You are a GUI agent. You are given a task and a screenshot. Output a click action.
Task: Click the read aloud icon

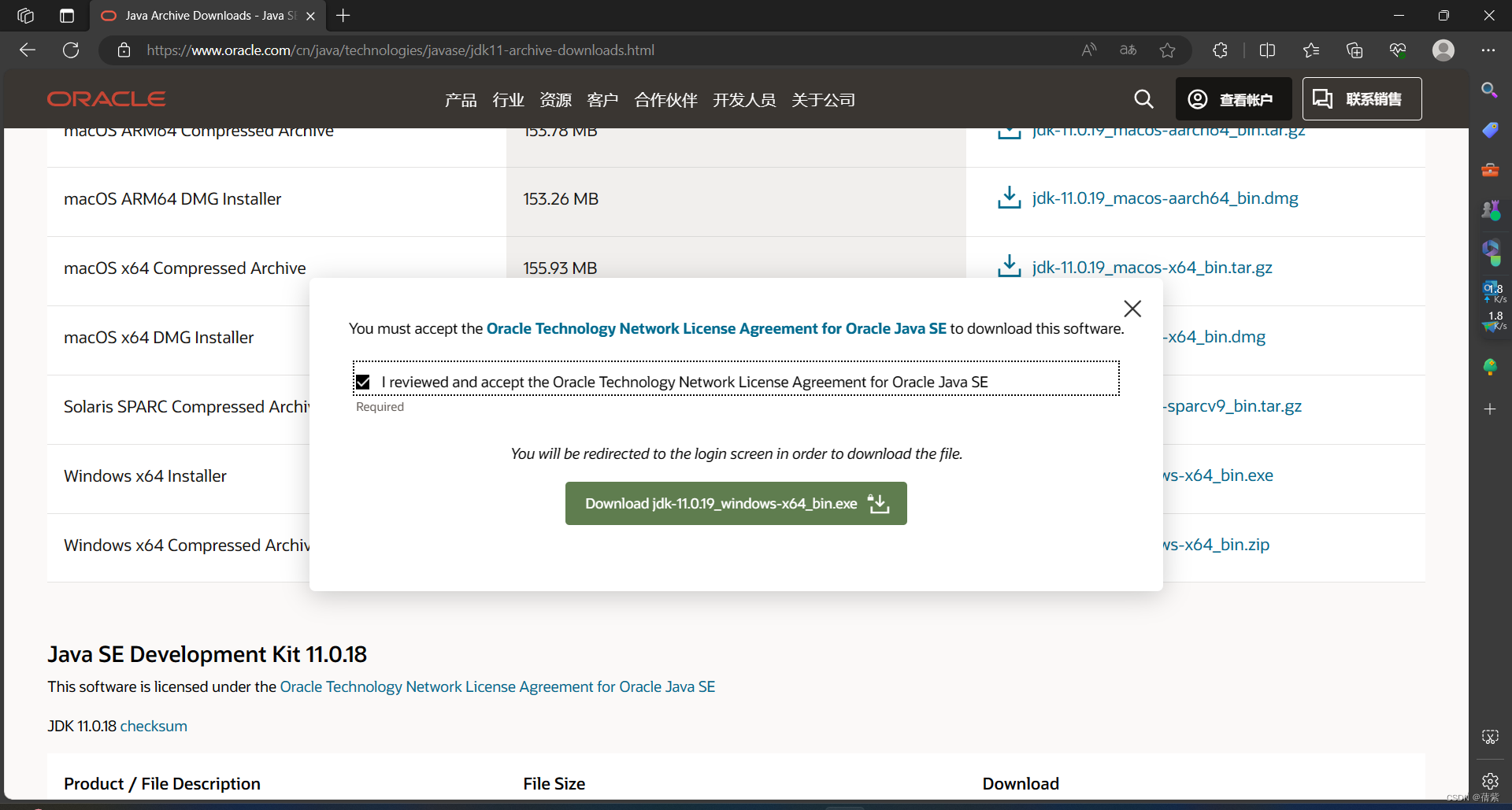1089,50
